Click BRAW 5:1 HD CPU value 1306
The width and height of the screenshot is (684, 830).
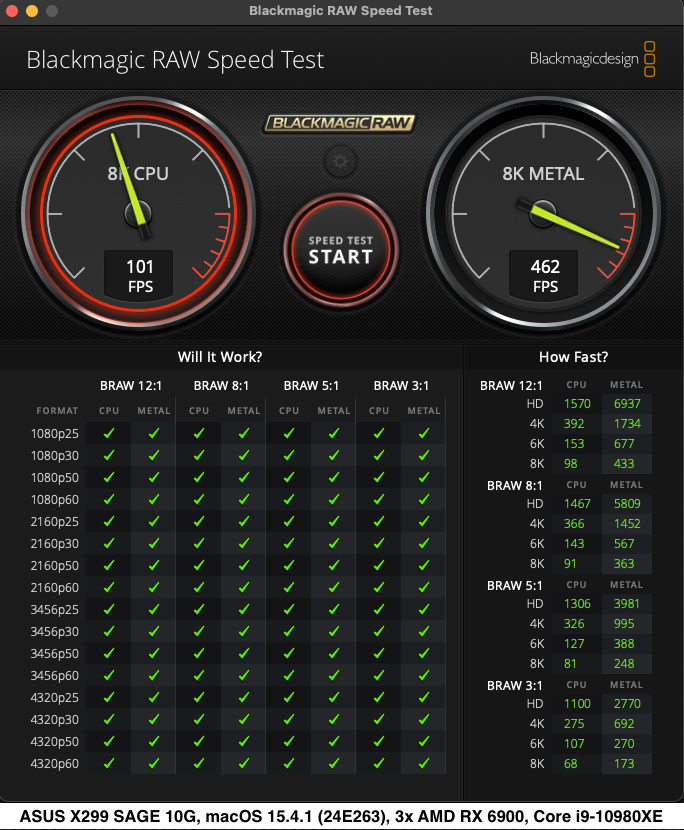point(577,604)
